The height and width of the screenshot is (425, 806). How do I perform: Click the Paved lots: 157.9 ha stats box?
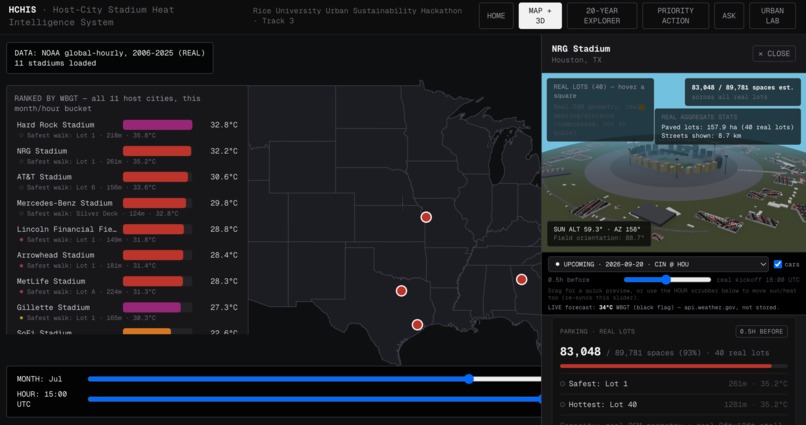727,126
